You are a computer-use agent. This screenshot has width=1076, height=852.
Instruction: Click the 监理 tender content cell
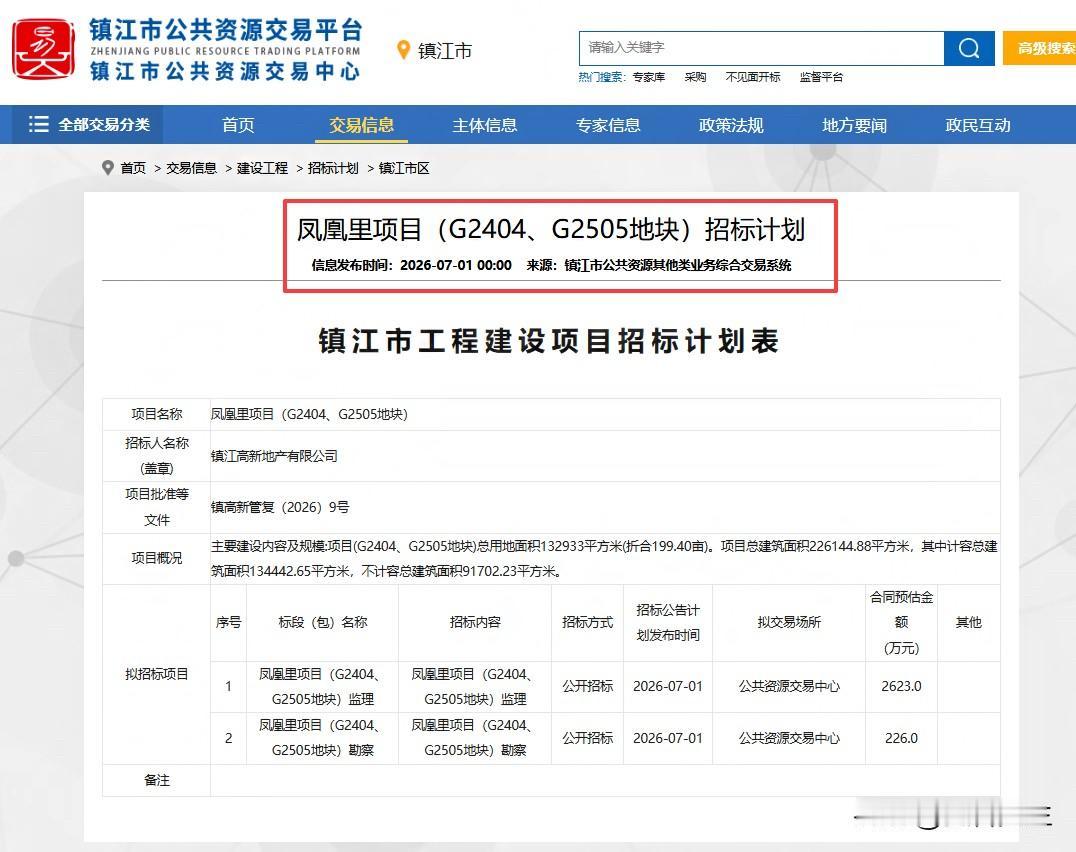[x=475, y=687]
